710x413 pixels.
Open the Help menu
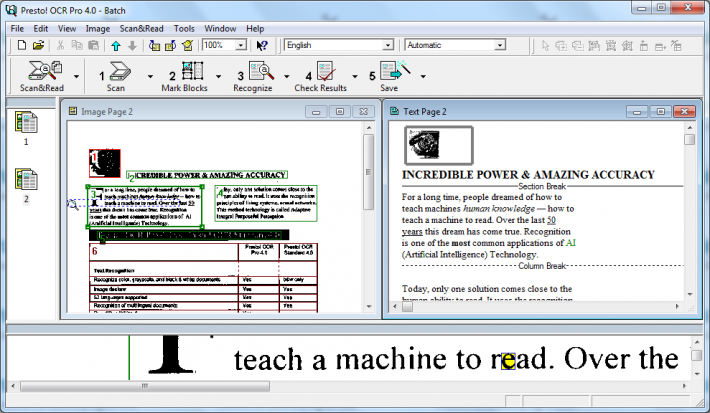click(255, 29)
